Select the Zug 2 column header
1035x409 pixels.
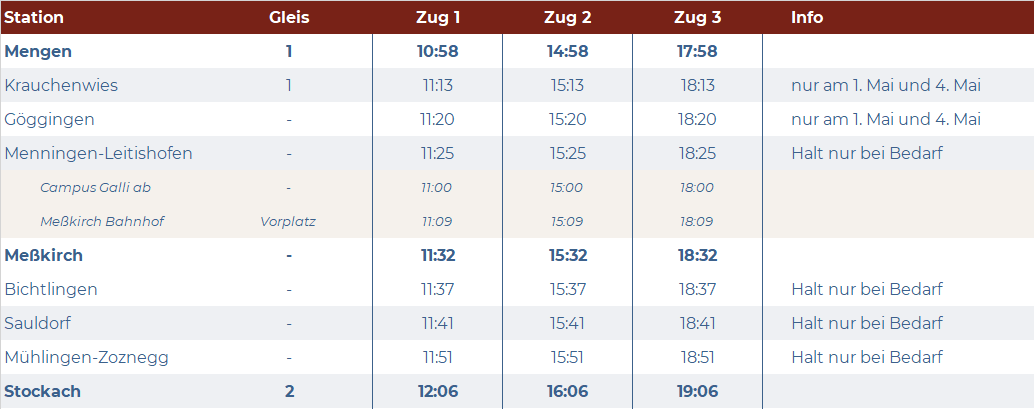point(568,18)
